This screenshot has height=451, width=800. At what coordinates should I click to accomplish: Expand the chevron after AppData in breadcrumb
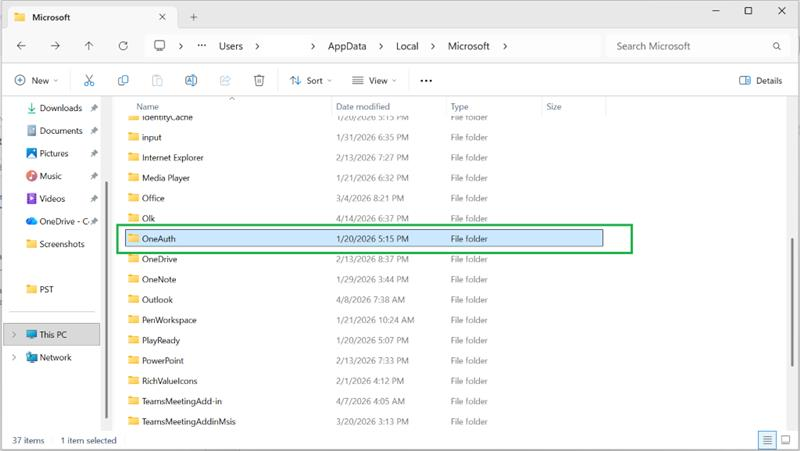pos(381,46)
